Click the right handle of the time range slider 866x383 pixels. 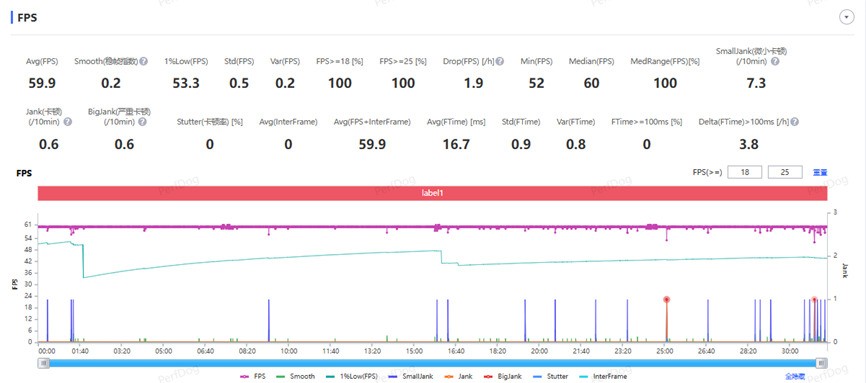[822, 363]
